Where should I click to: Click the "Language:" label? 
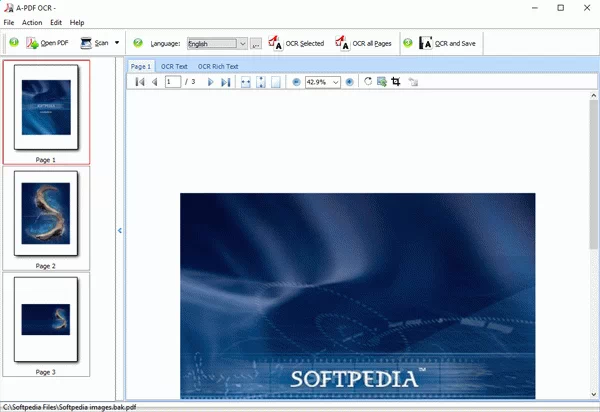click(x=165, y=44)
